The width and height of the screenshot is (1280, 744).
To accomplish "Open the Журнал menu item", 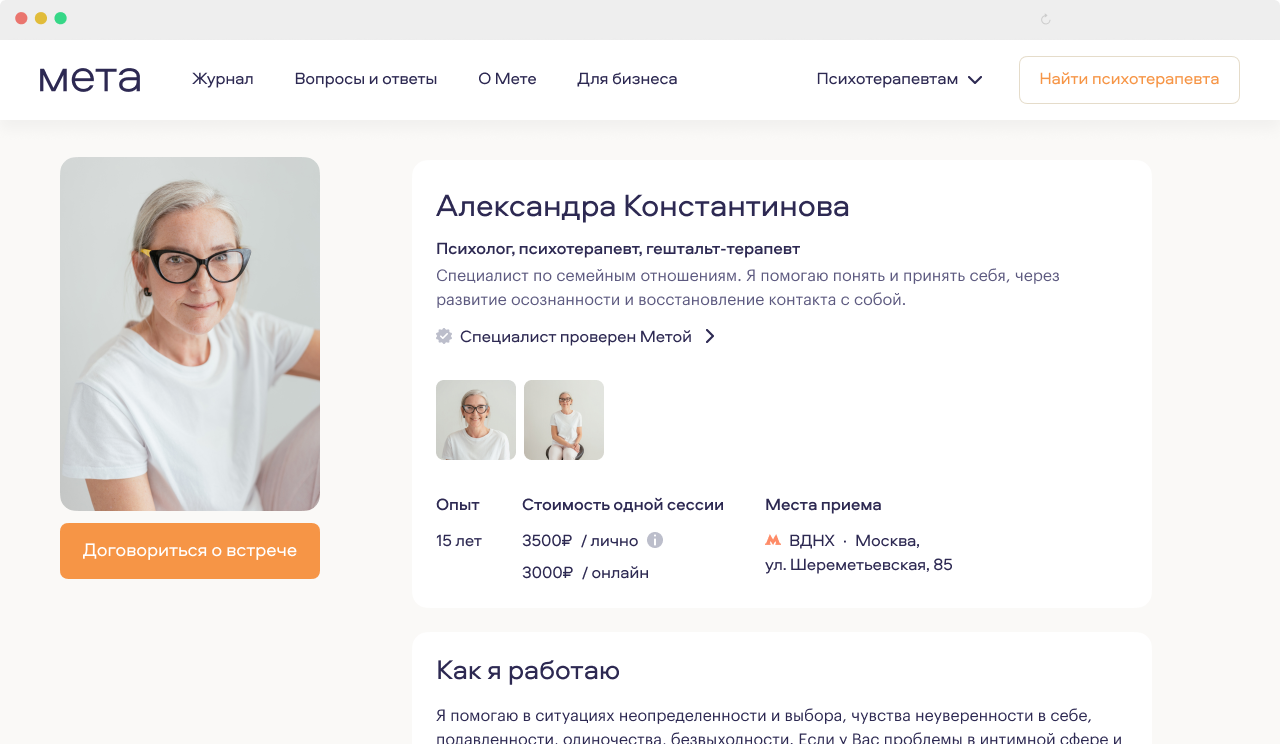I will tap(223, 79).
